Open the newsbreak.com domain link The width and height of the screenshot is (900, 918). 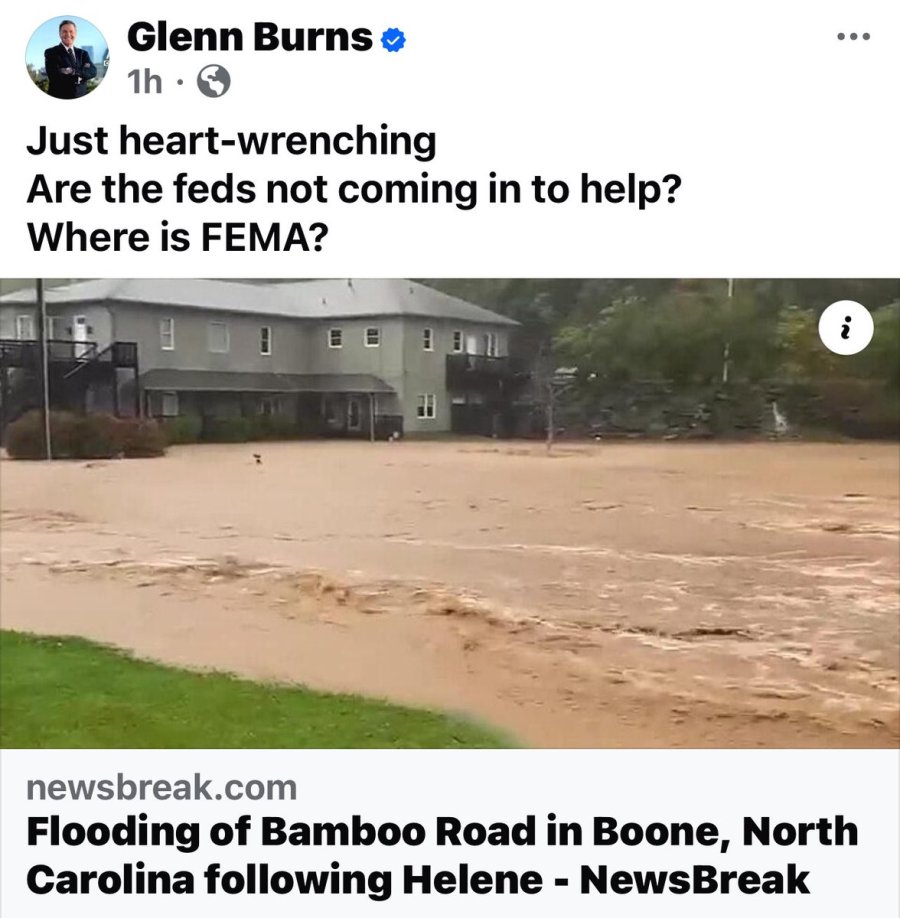click(162, 787)
